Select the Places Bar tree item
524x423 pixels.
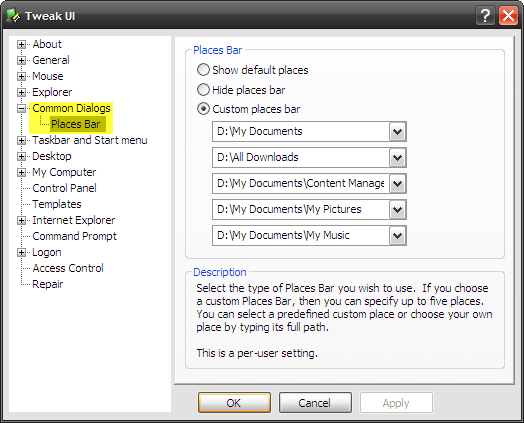pyautogui.click(x=76, y=124)
